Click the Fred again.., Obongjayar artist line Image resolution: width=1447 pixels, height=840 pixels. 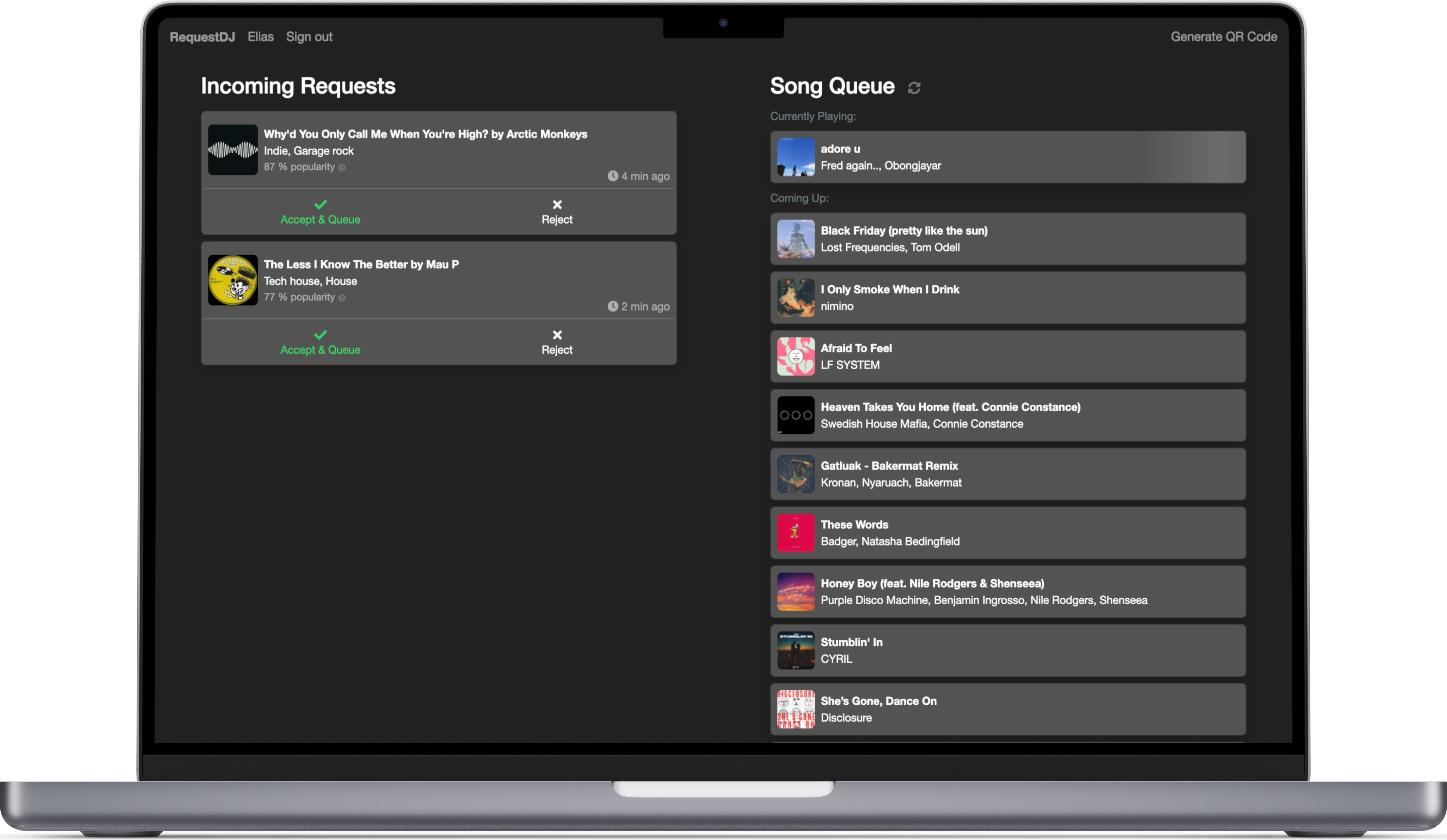coord(881,166)
